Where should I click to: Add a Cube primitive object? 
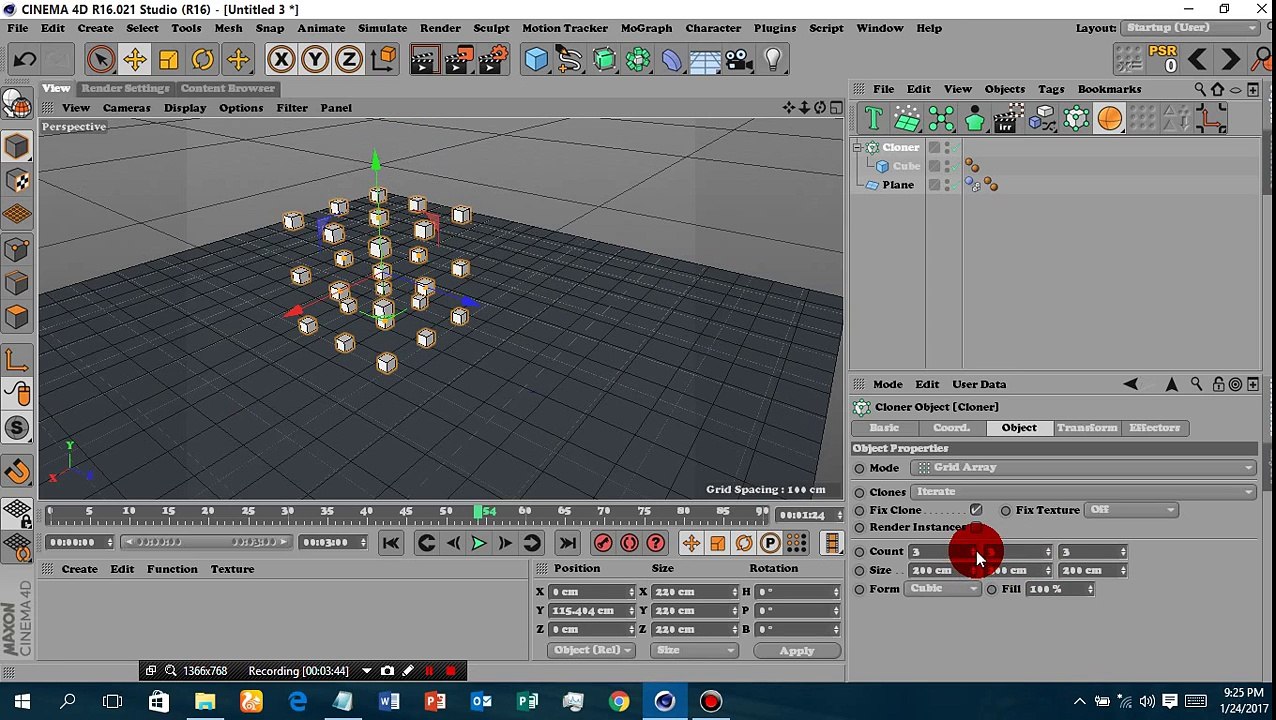click(x=536, y=60)
